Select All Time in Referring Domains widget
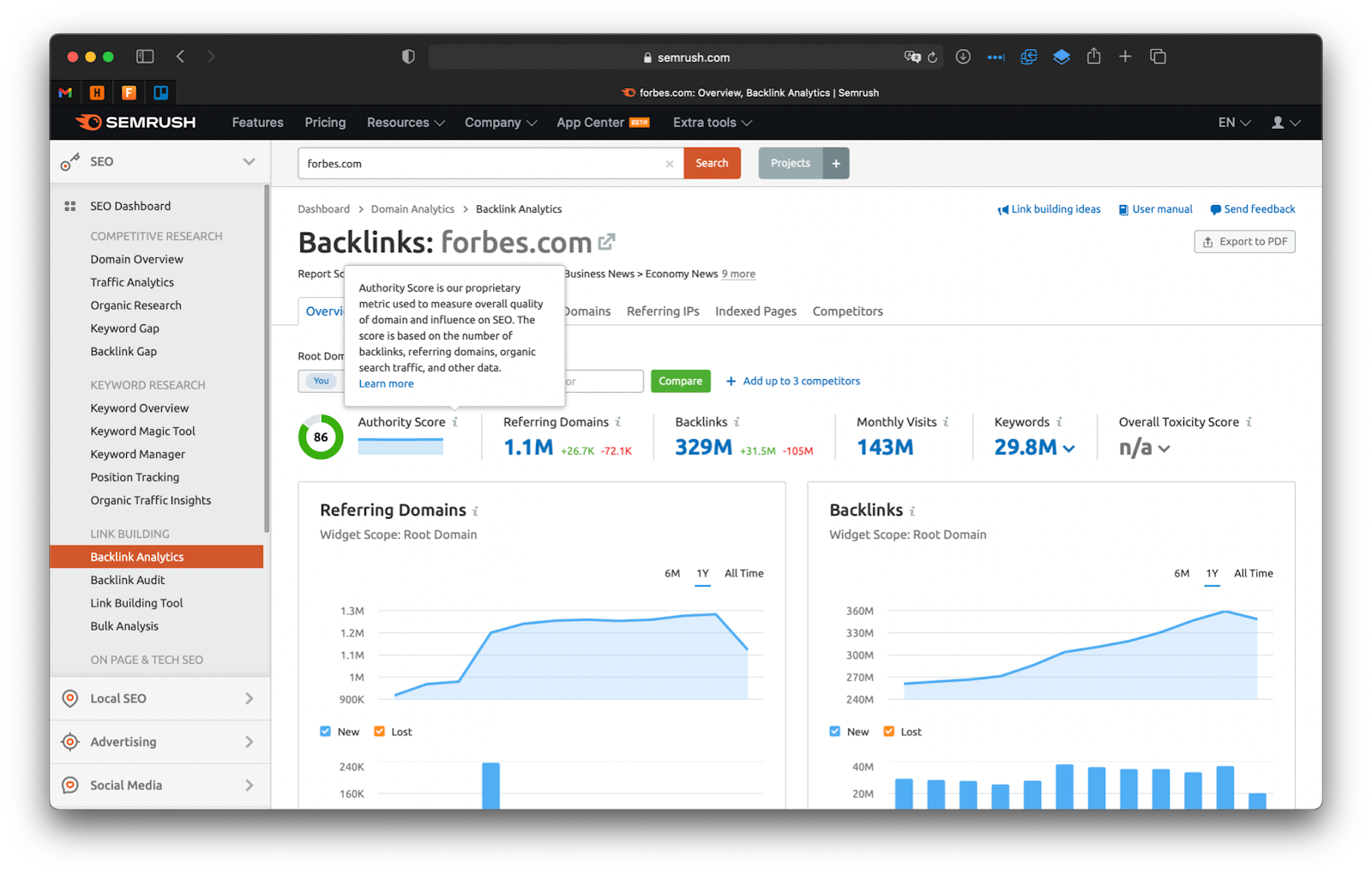 (744, 573)
